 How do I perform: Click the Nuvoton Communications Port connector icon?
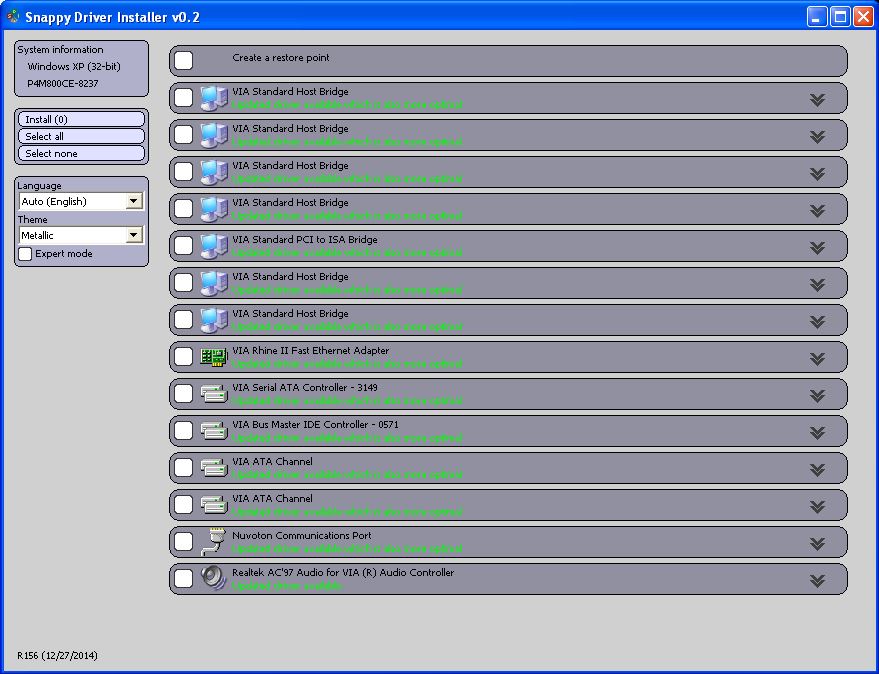(214, 542)
